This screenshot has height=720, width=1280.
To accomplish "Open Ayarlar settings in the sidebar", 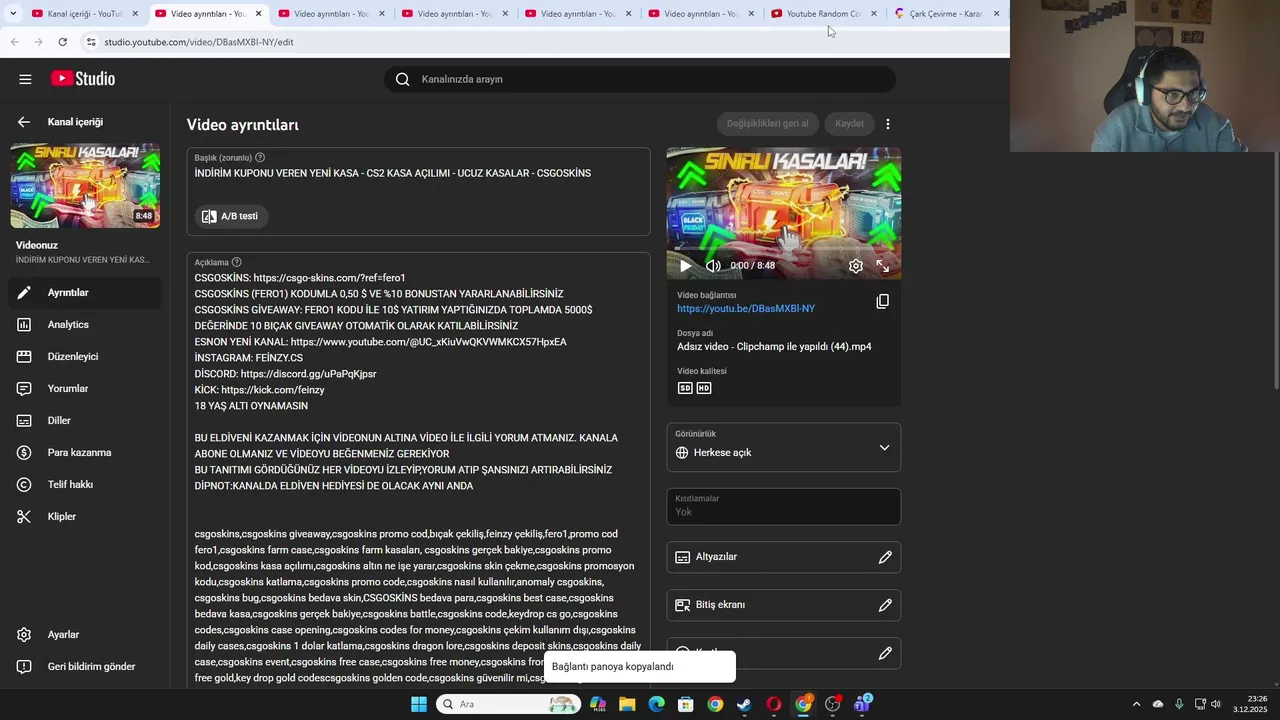I will (85, 635).
